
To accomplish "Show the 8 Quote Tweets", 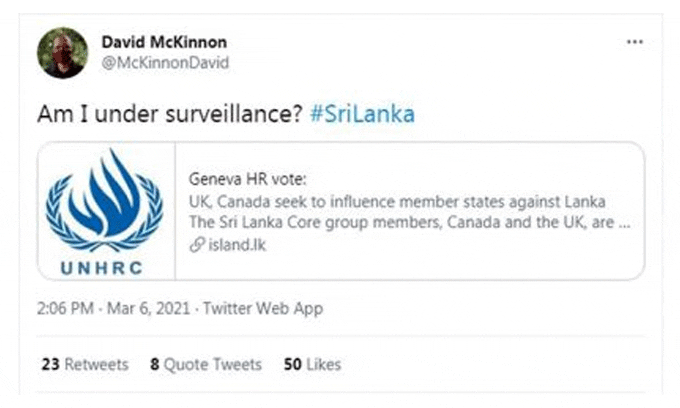I will (x=206, y=364).
